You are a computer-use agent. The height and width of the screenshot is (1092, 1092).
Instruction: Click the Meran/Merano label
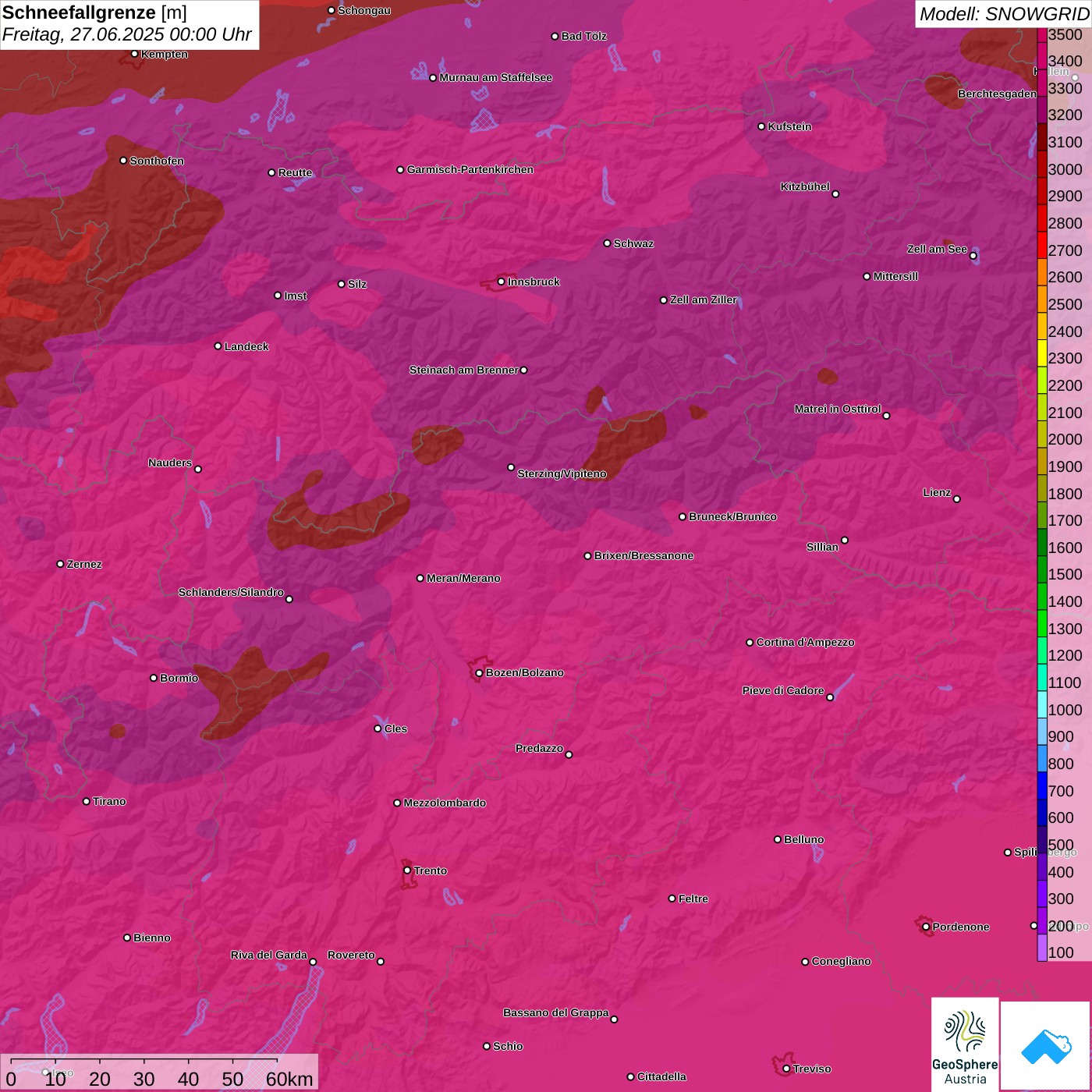click(x=463, y=578)
